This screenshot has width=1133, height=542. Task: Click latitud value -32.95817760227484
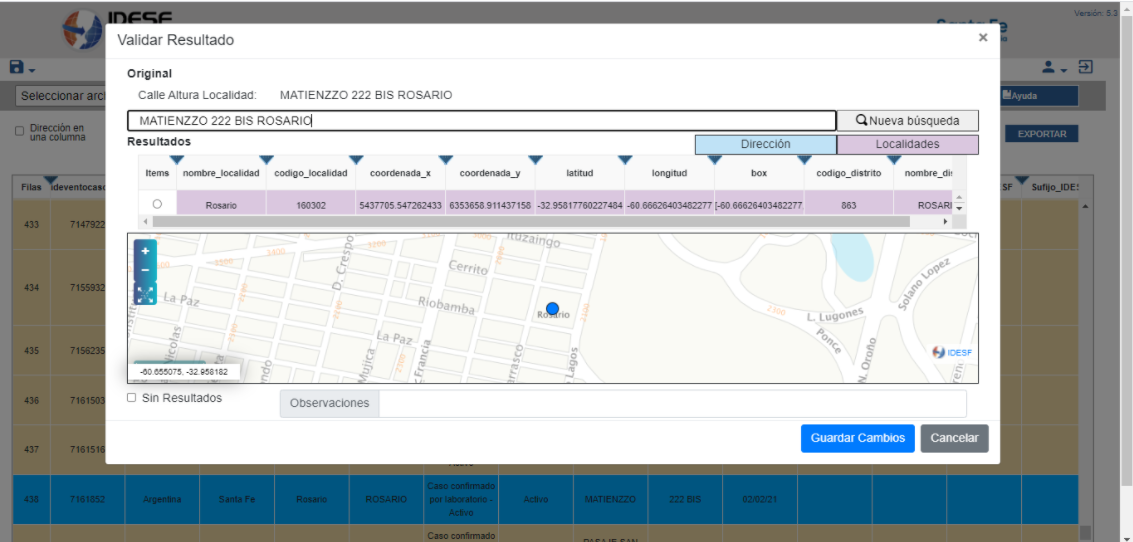click(580, 205)
